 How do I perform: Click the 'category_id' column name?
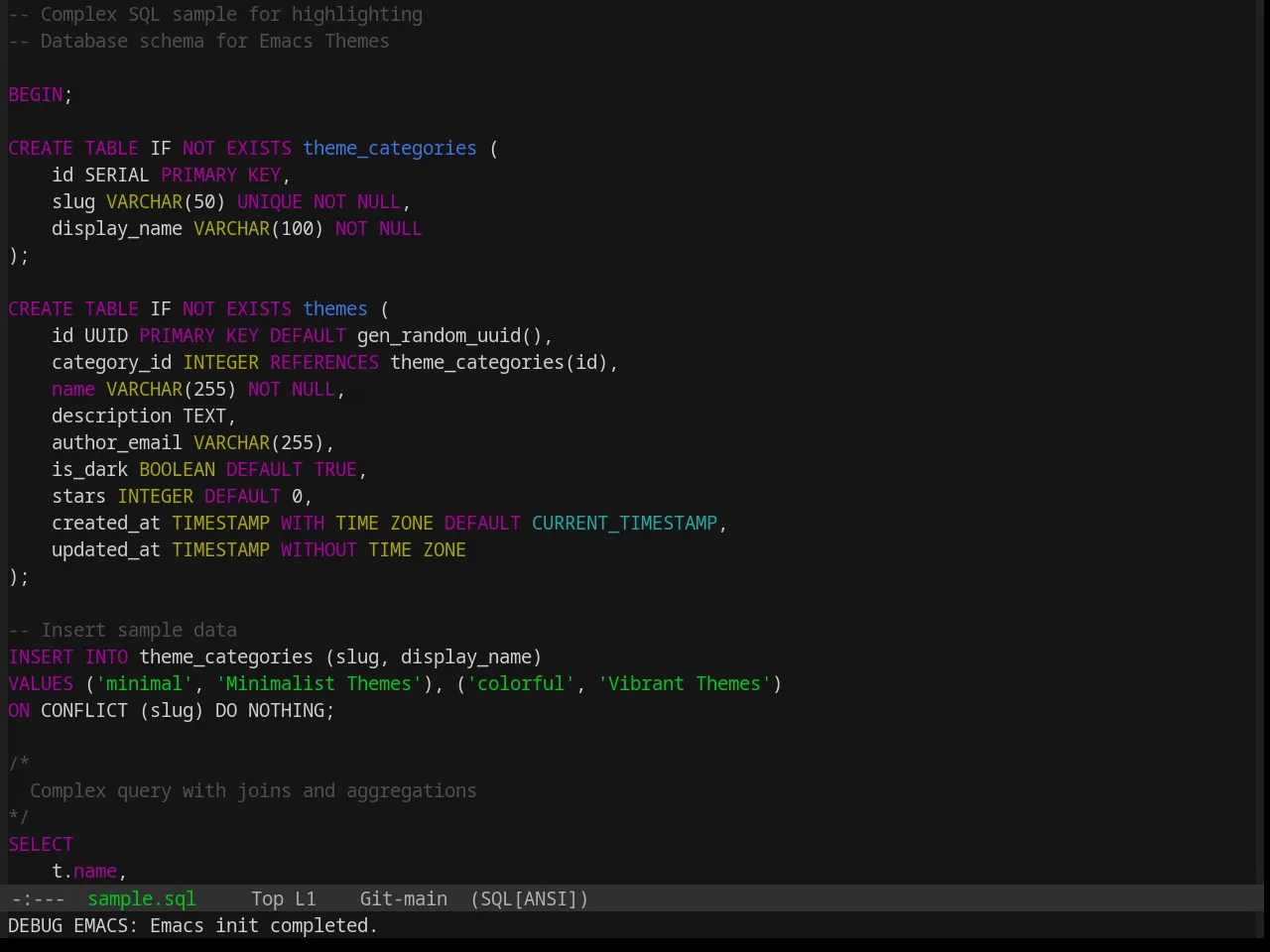click(111, 362)
